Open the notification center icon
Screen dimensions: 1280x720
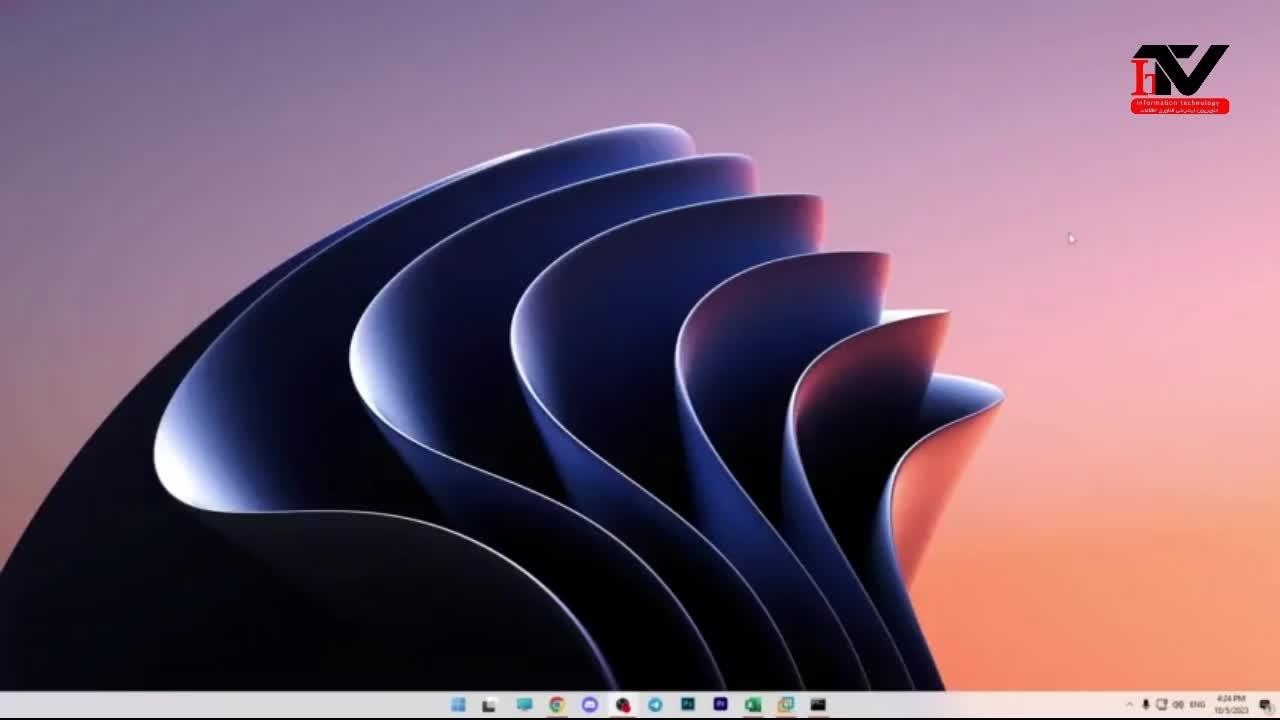pos(1265,705)
